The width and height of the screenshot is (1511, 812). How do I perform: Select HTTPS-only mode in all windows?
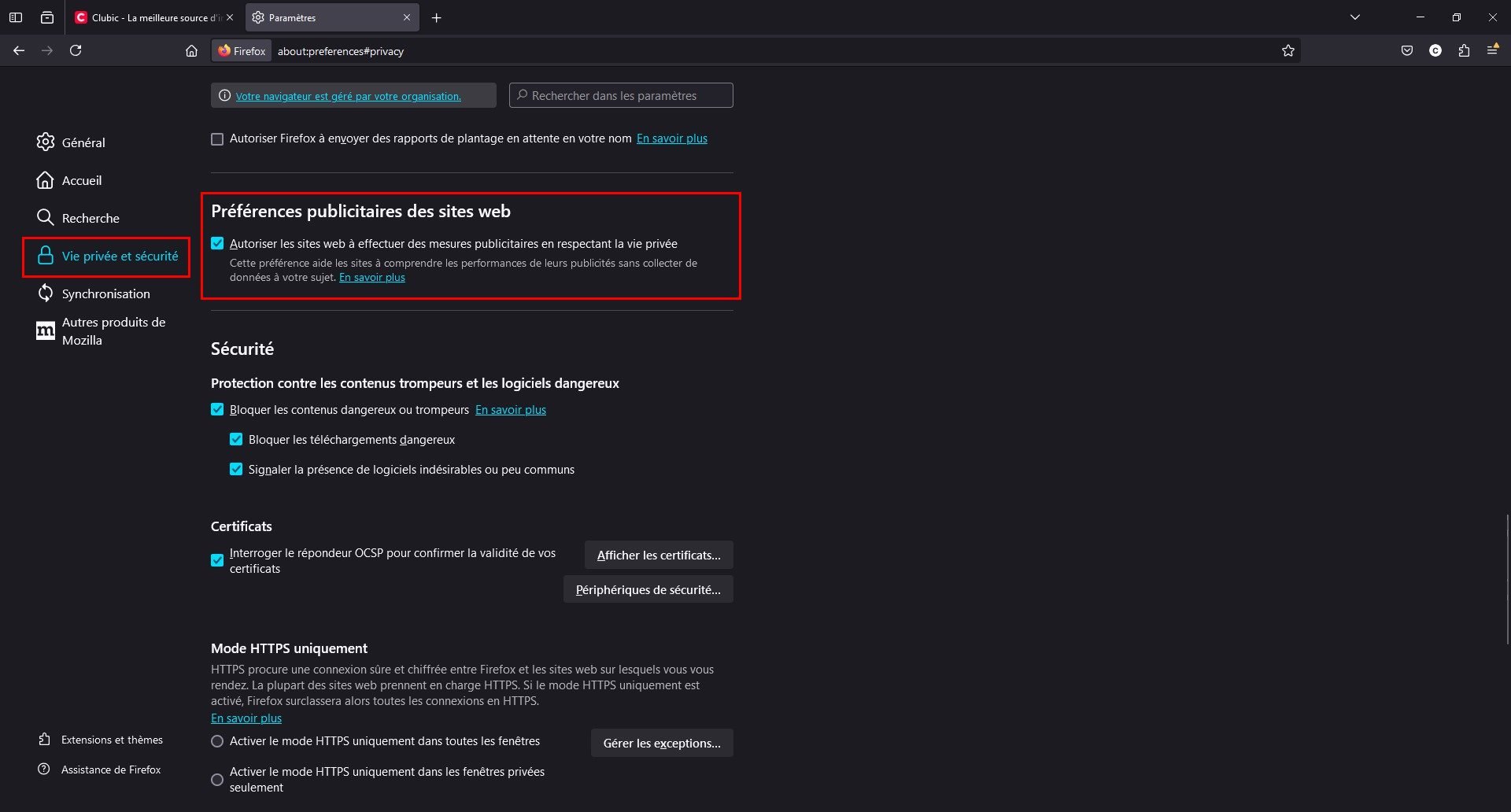(x=217, y=741)
